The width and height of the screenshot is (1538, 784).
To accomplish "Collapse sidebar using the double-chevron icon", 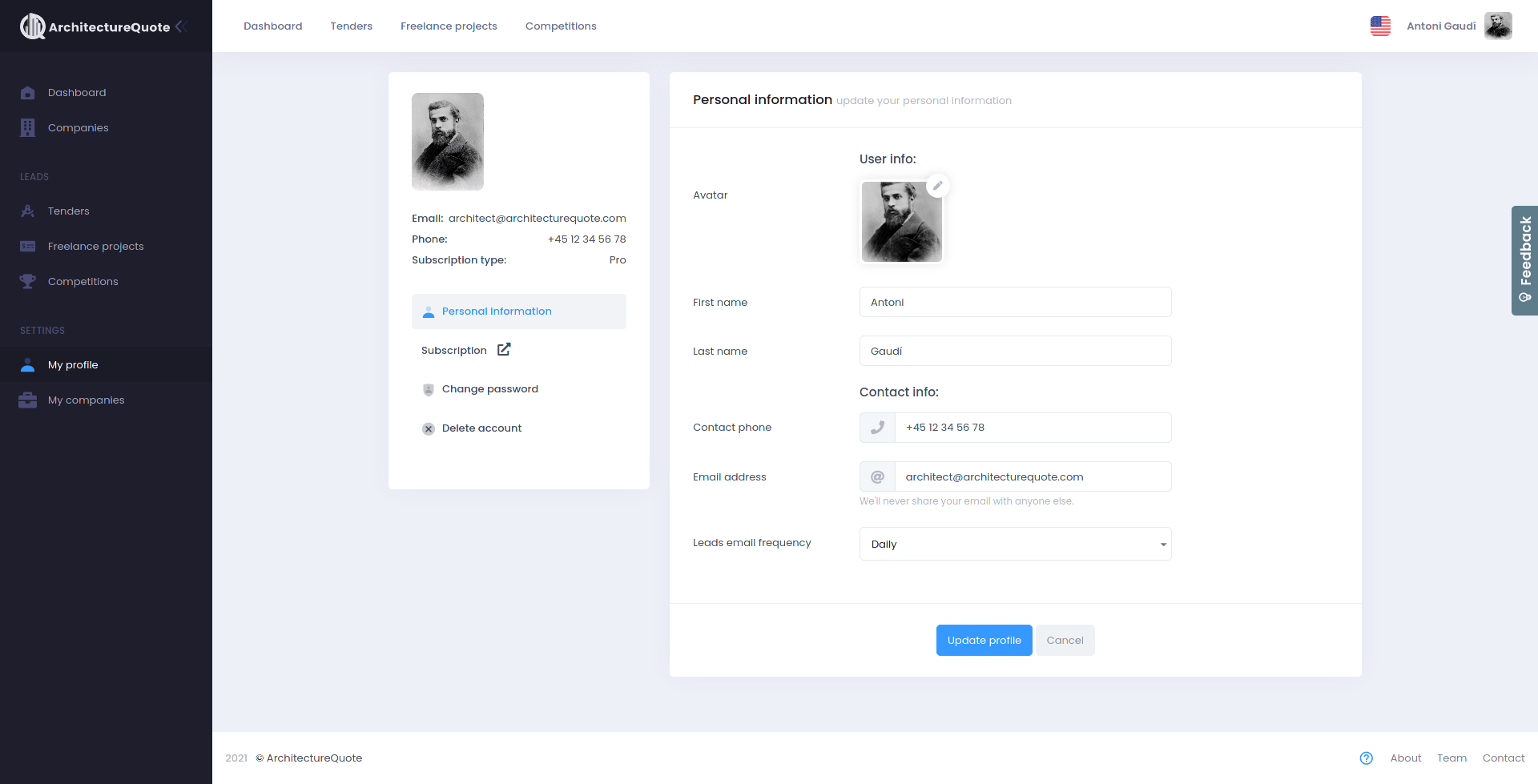I will coord(182,26).
